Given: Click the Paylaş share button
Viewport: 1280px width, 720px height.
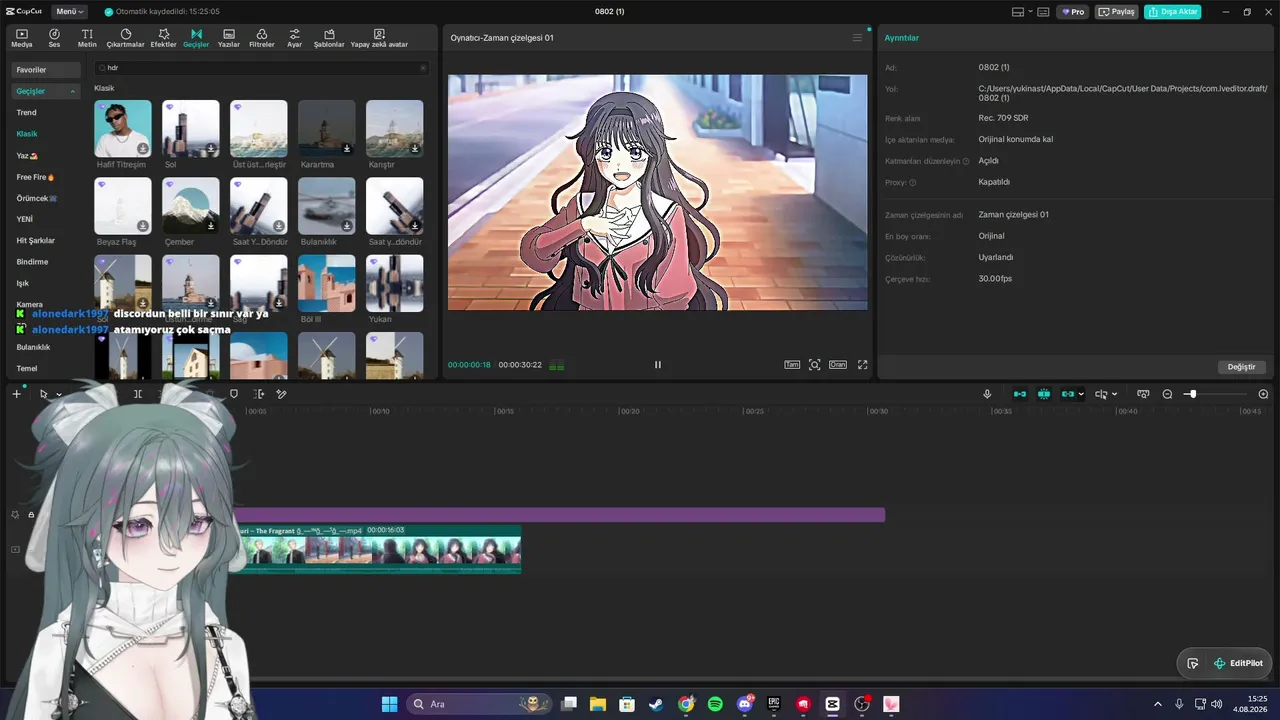Looking at the screenshot, I should tap(1117, 12).
